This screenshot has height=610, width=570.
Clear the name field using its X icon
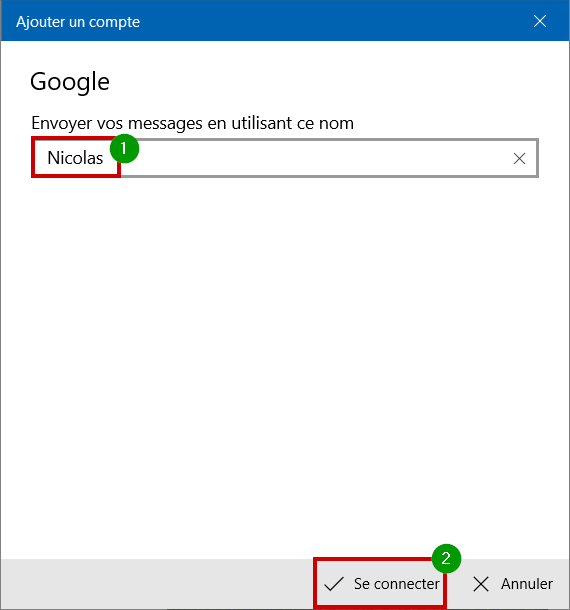tap(519, 158)
